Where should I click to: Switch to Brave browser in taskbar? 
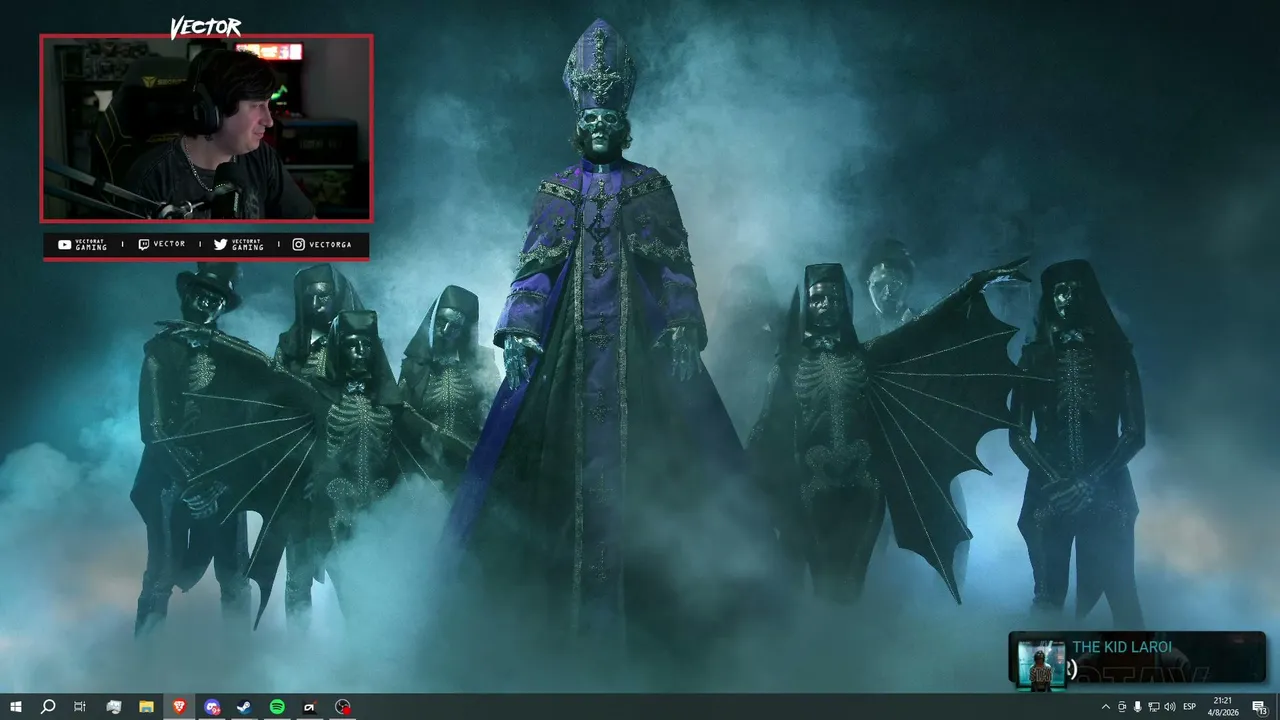pos(179,707)
